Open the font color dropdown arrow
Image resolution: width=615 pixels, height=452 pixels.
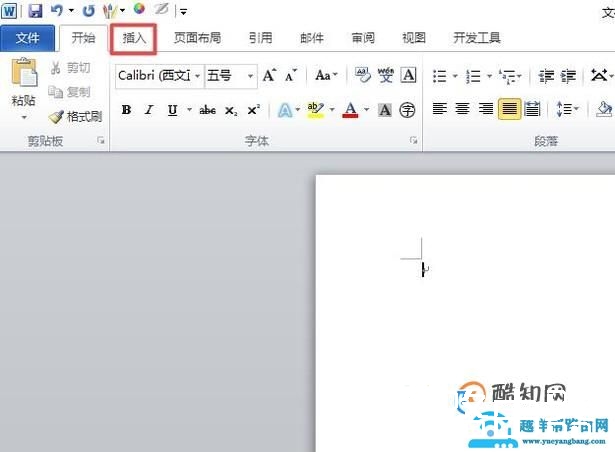(x=367, y=109)
